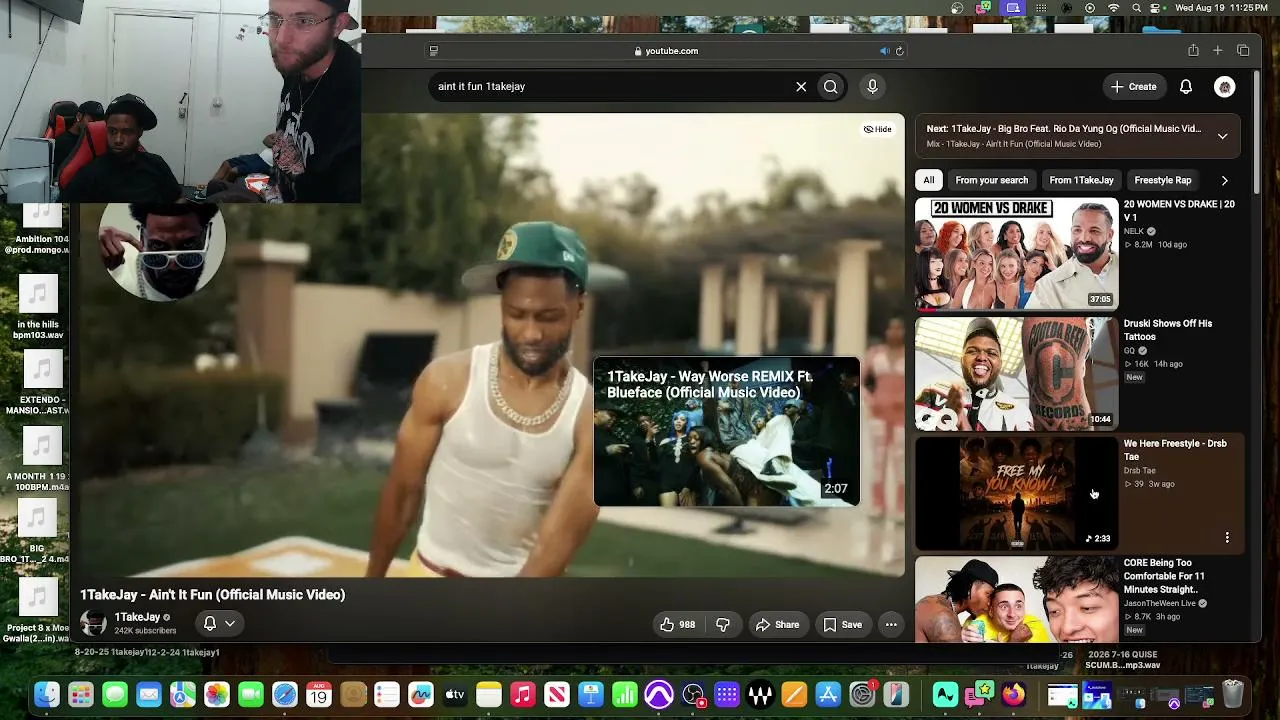The image size is (1280, 720).
Task: Open the Safari page reader icon
Action: pos(433,51)
